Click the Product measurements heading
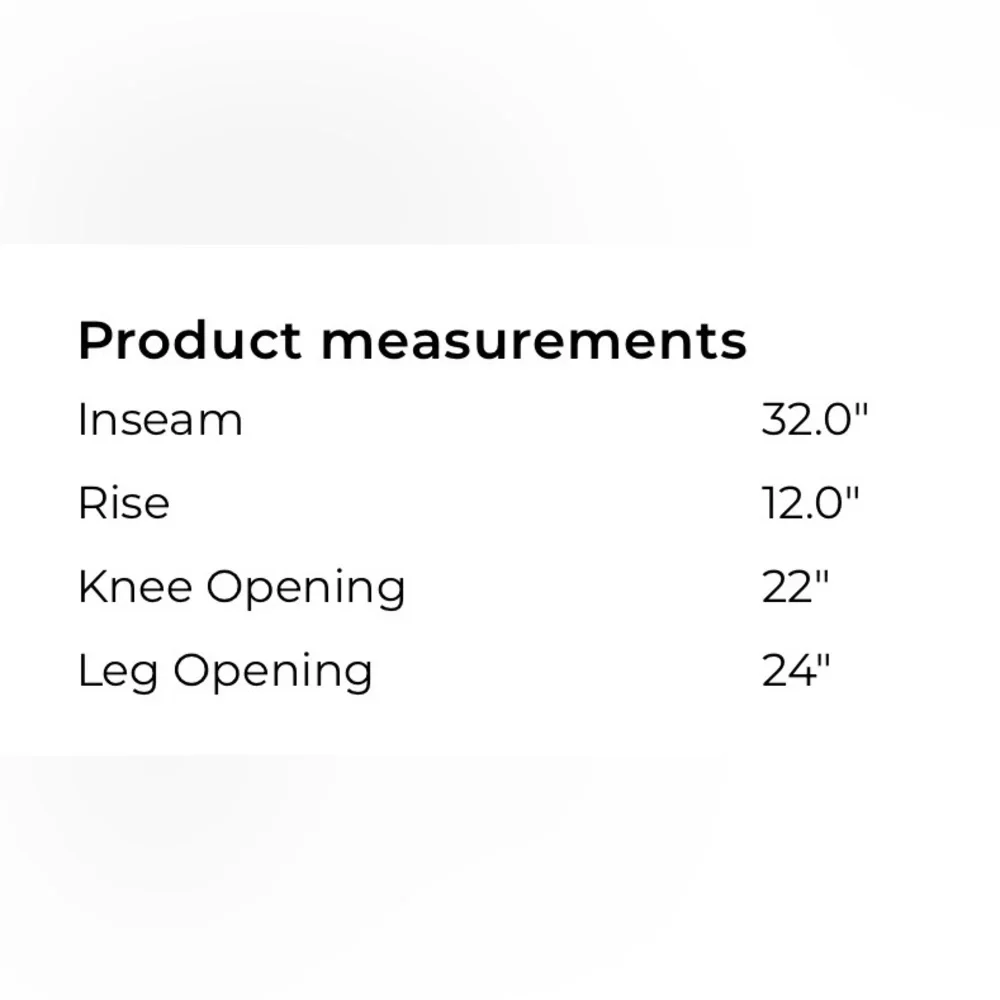This screenshot has height=1000, width=1000. tap(412, 342)
